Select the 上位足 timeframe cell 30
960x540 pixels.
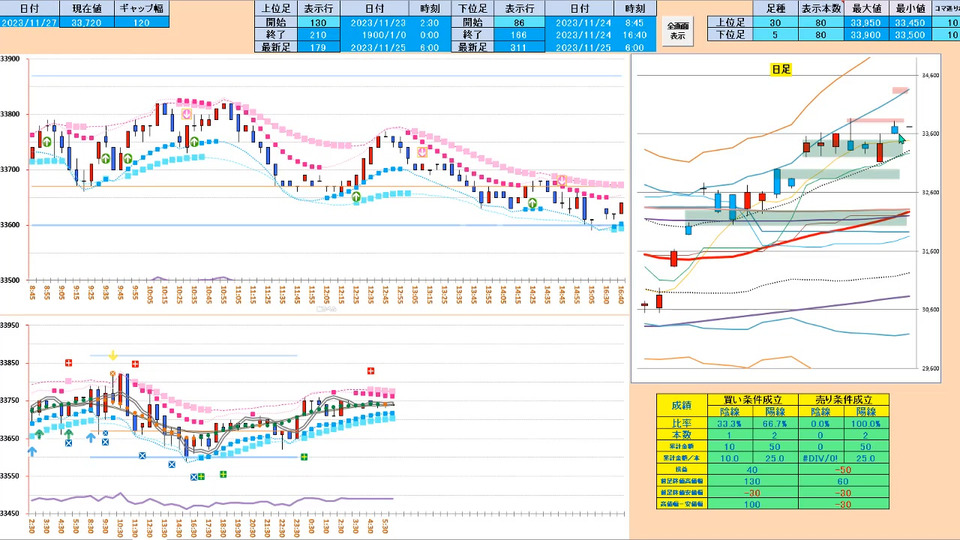[775, 23]
